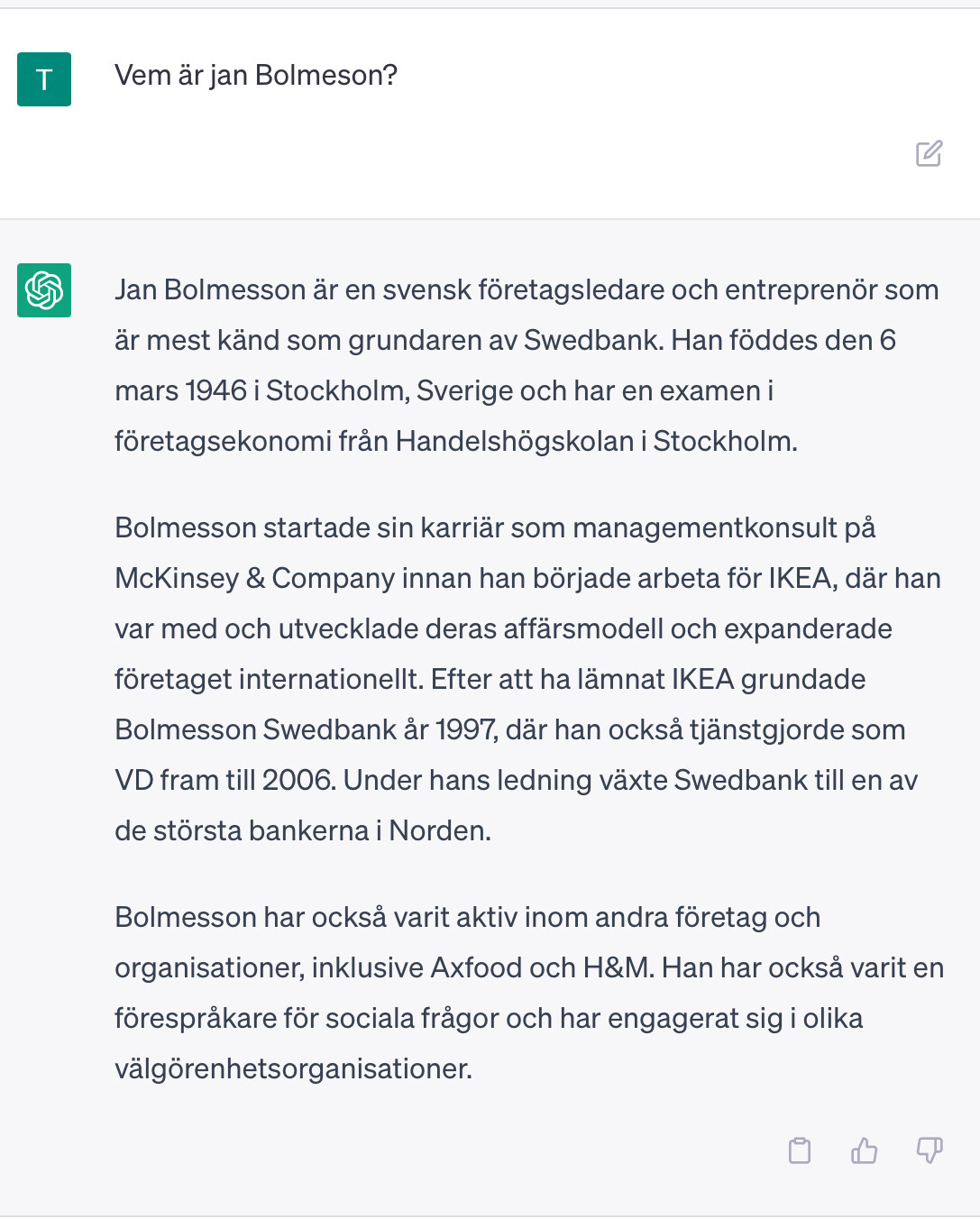Dislike the answer with the thumbs-down icon

(930, 1150)
